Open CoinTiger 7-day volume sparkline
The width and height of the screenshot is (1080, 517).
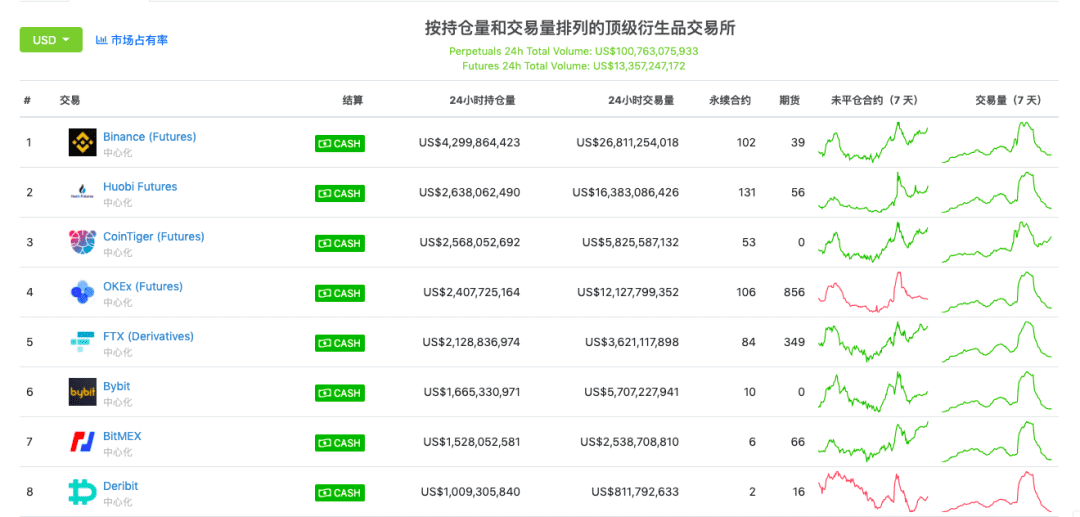997,242
